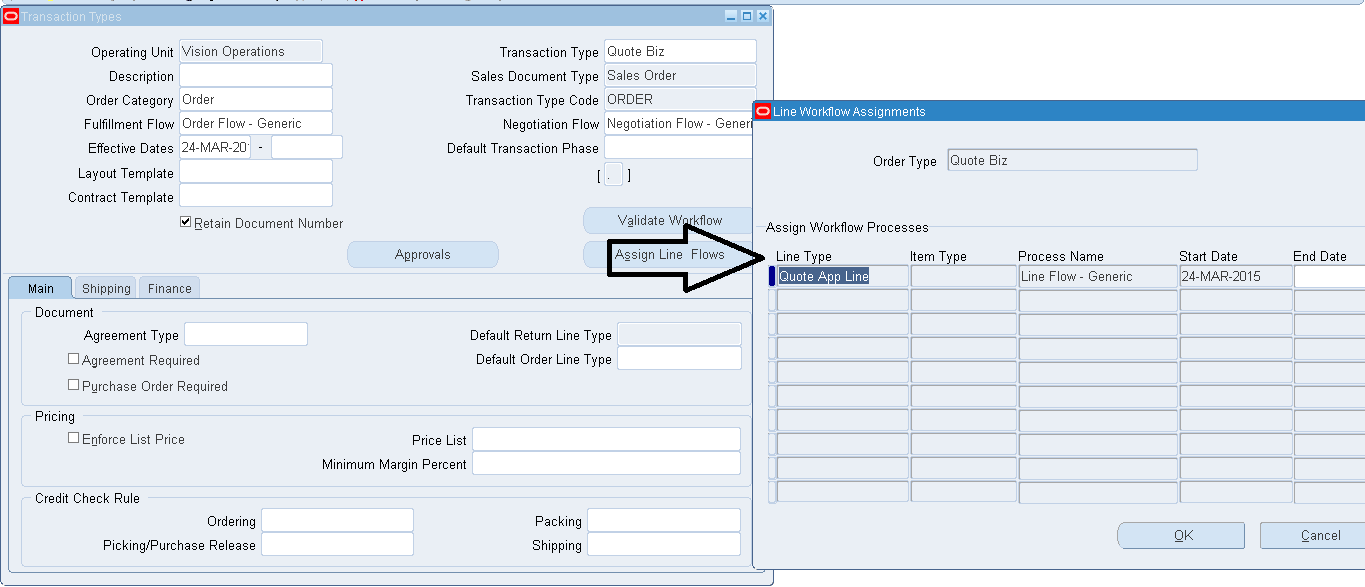
Task: Toggle Retain Document Number checkbox
Action: click(185, 222)
